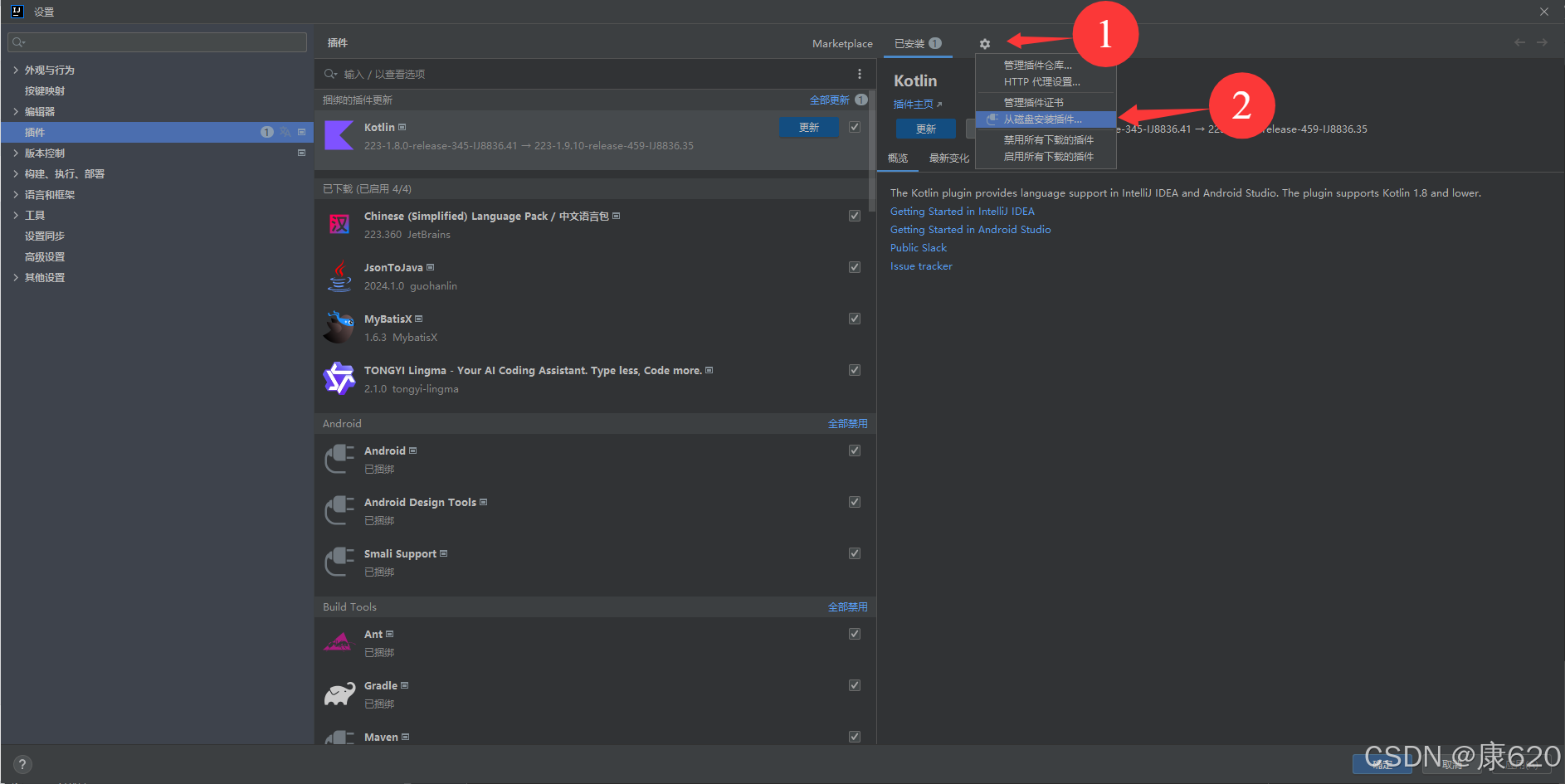1565x784 pixels.
Task: Expand the 外观与行为 settings node
Action: click(16, 70)
